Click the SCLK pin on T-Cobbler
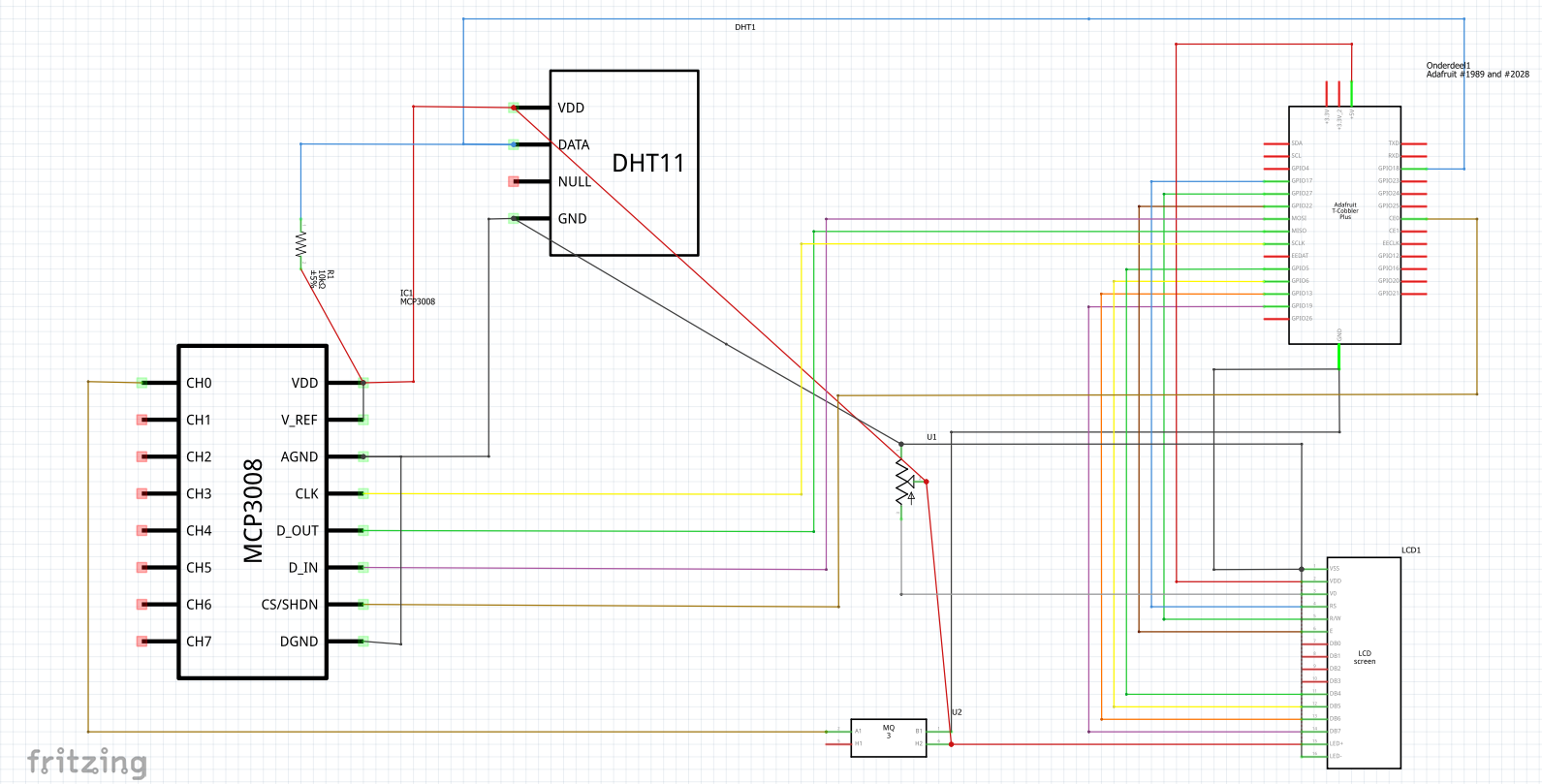This screenshot has height=784, width=1542. tap(1298, 244)
